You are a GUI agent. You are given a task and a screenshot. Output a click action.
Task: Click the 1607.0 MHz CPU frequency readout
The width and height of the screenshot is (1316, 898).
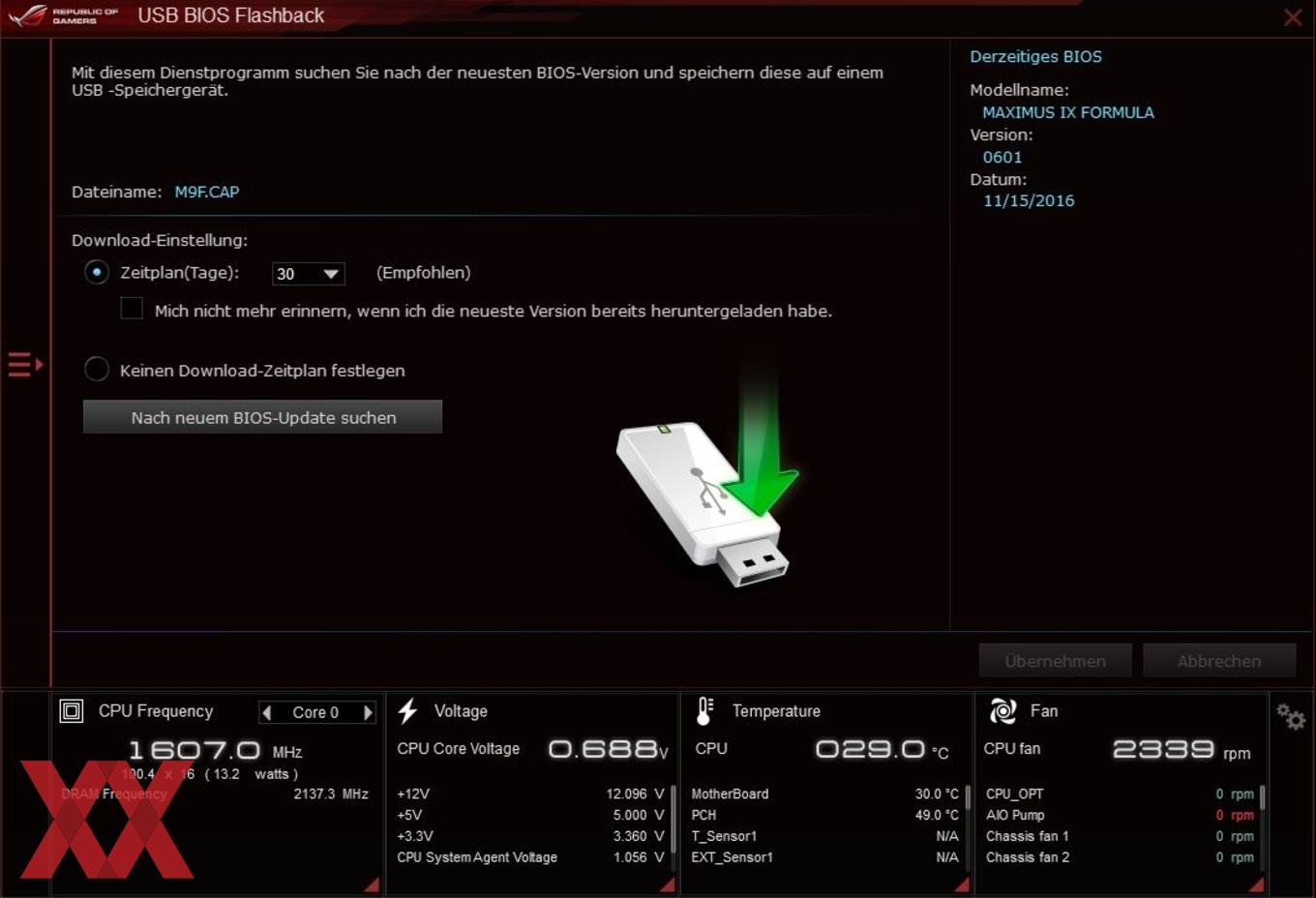[x=215, y=750]
